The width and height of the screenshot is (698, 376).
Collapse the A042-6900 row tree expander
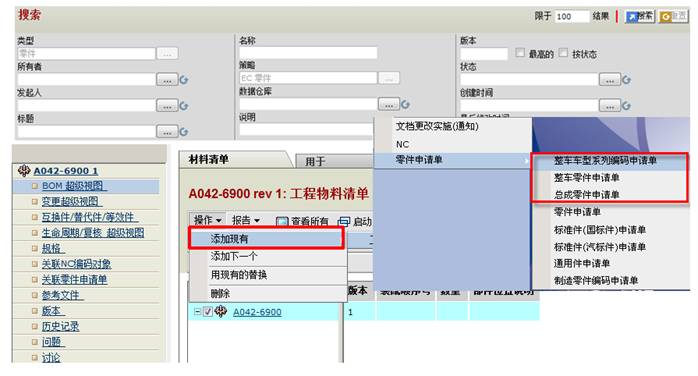point(197,312)
